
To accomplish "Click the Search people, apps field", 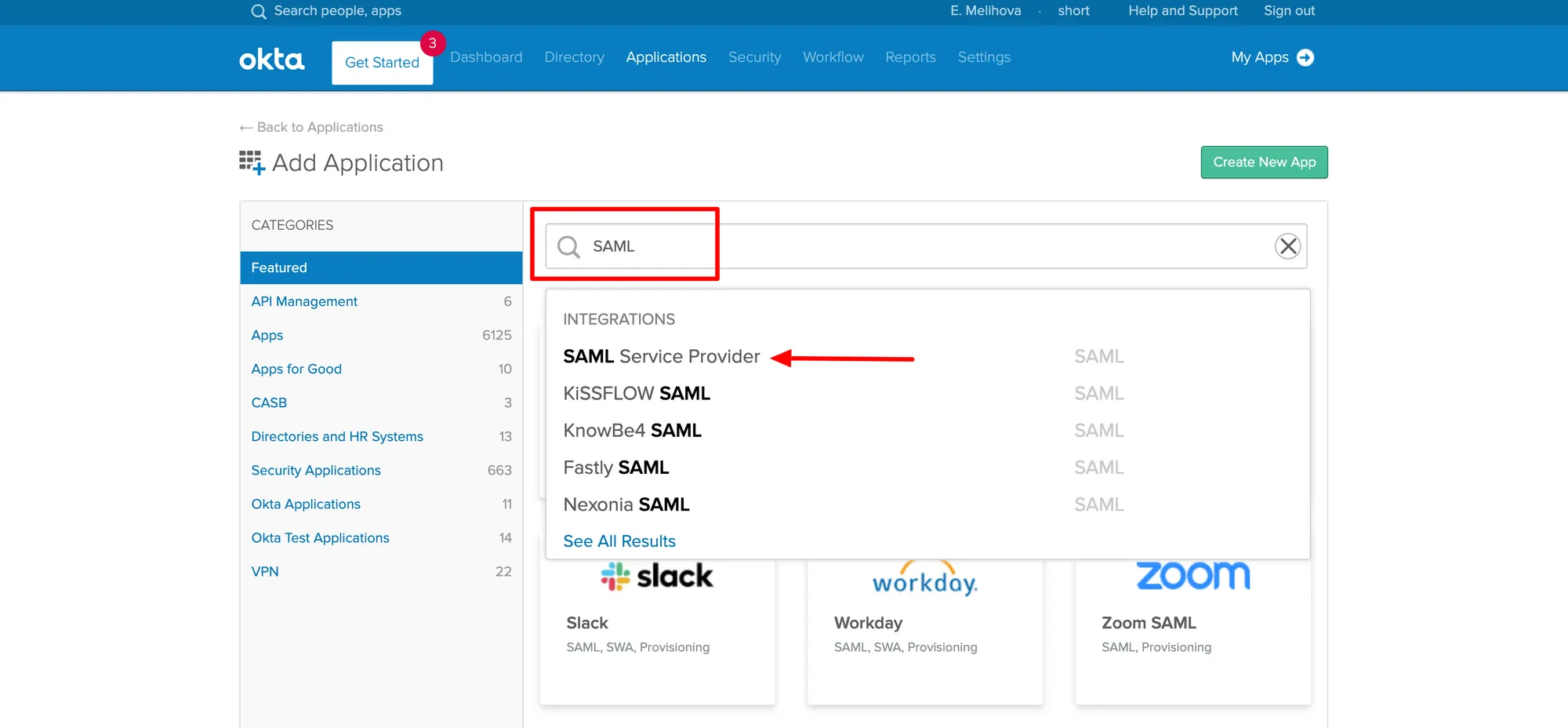I will (338, 11).
